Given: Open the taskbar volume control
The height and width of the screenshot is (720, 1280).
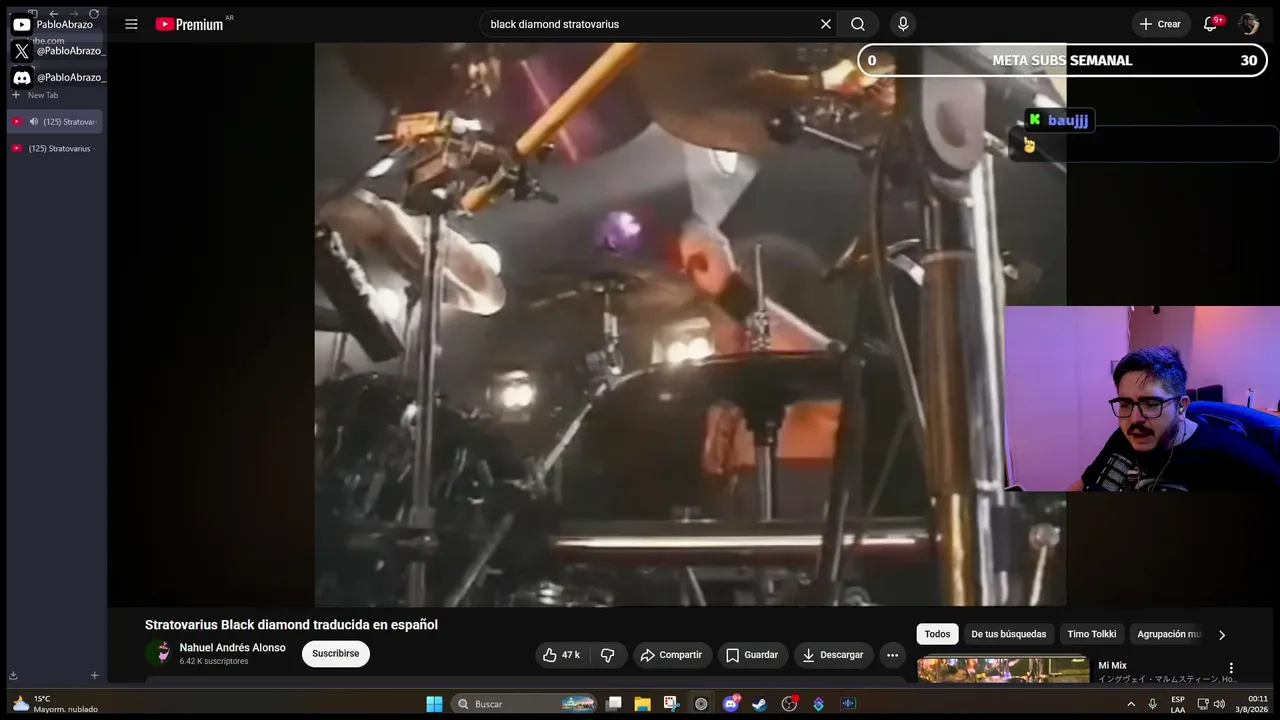Looking at the screenshot, I should tap(1219, 704).
